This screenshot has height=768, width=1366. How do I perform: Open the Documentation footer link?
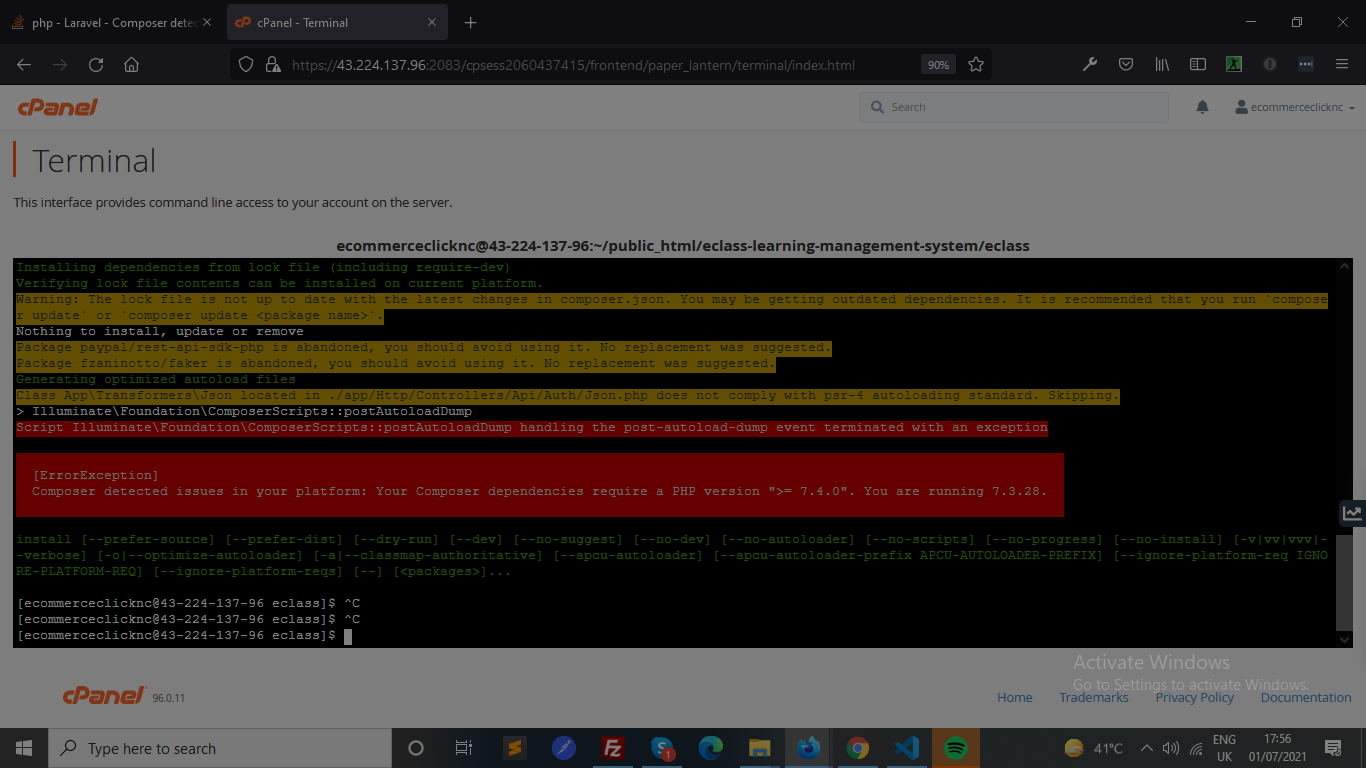(x=1305, y=697)
